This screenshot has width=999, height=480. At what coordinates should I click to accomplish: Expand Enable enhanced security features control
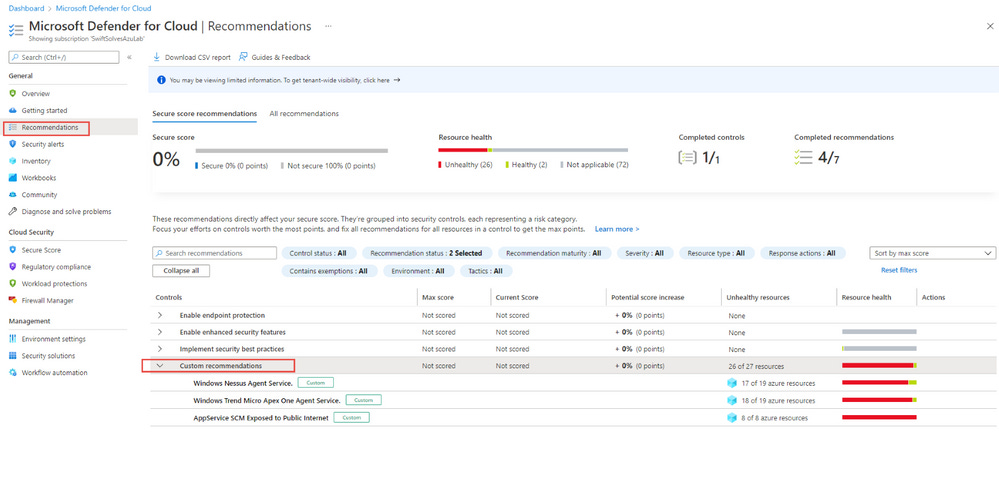[x=160, y=332]
